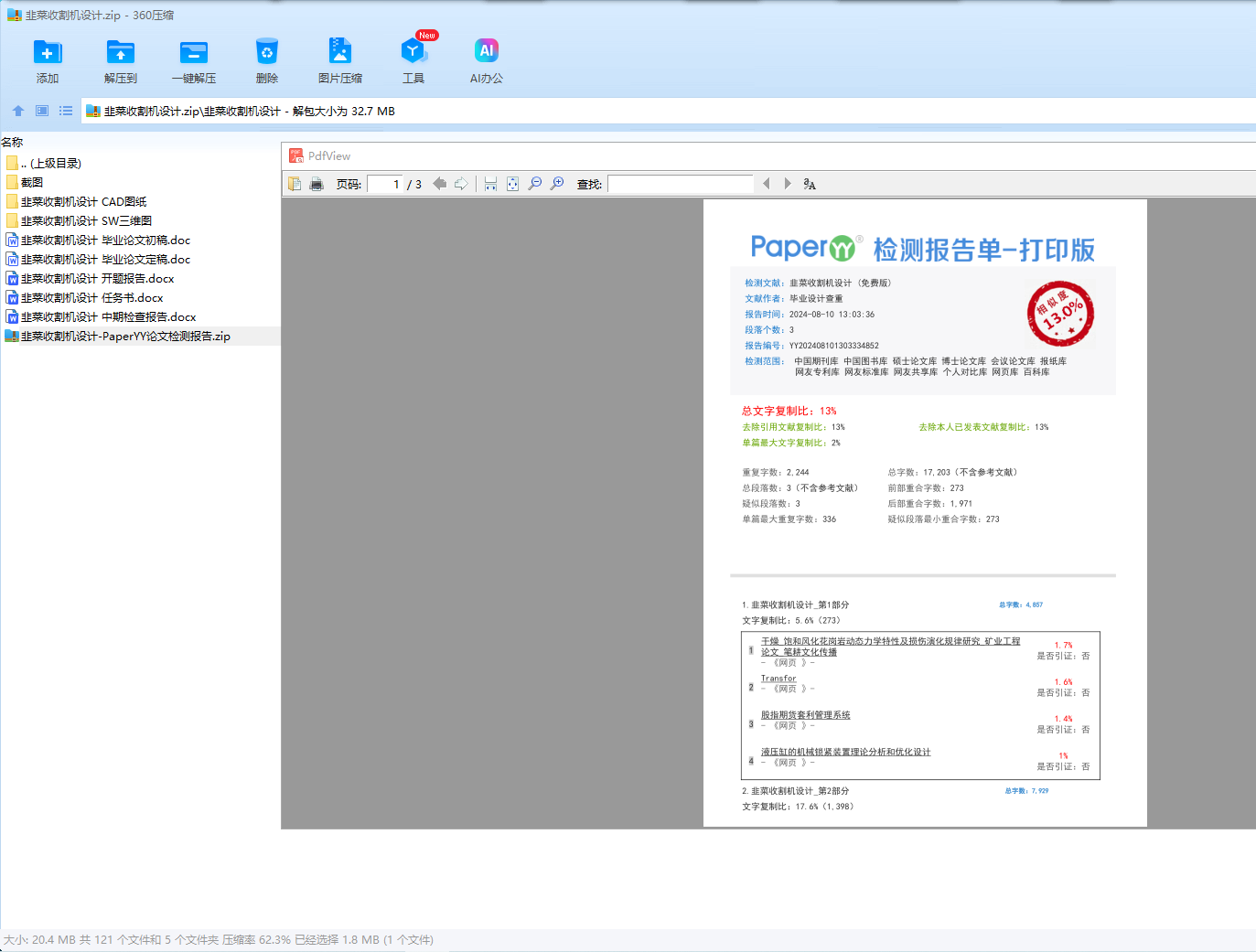1256x952 pixels.
Task: Go up one directory with the up arrow
Action: pyautogui.click(x=18, y=111)
